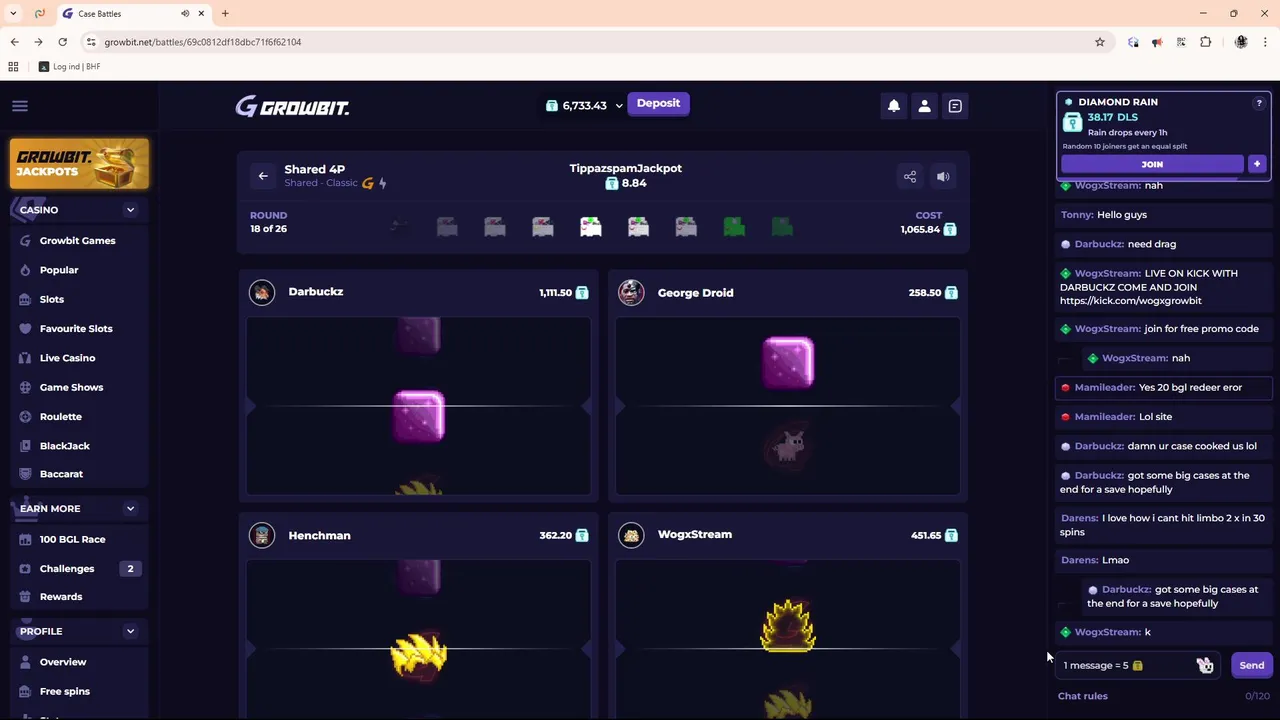Open Challenges page
Viewport: 1280px width, 720px height.
coord(66,568)
